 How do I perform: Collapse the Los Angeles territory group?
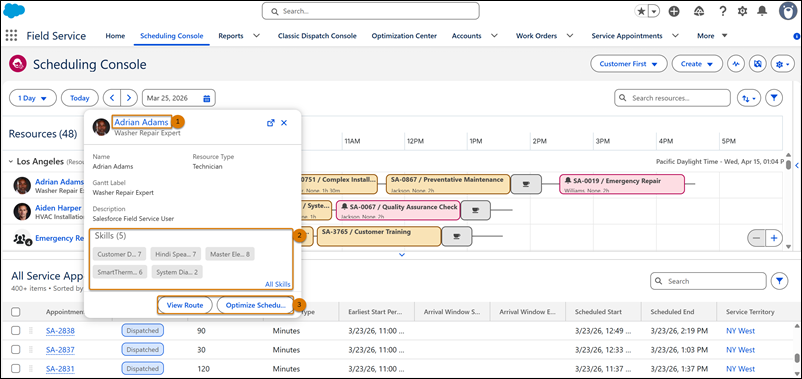coord(11,162)
